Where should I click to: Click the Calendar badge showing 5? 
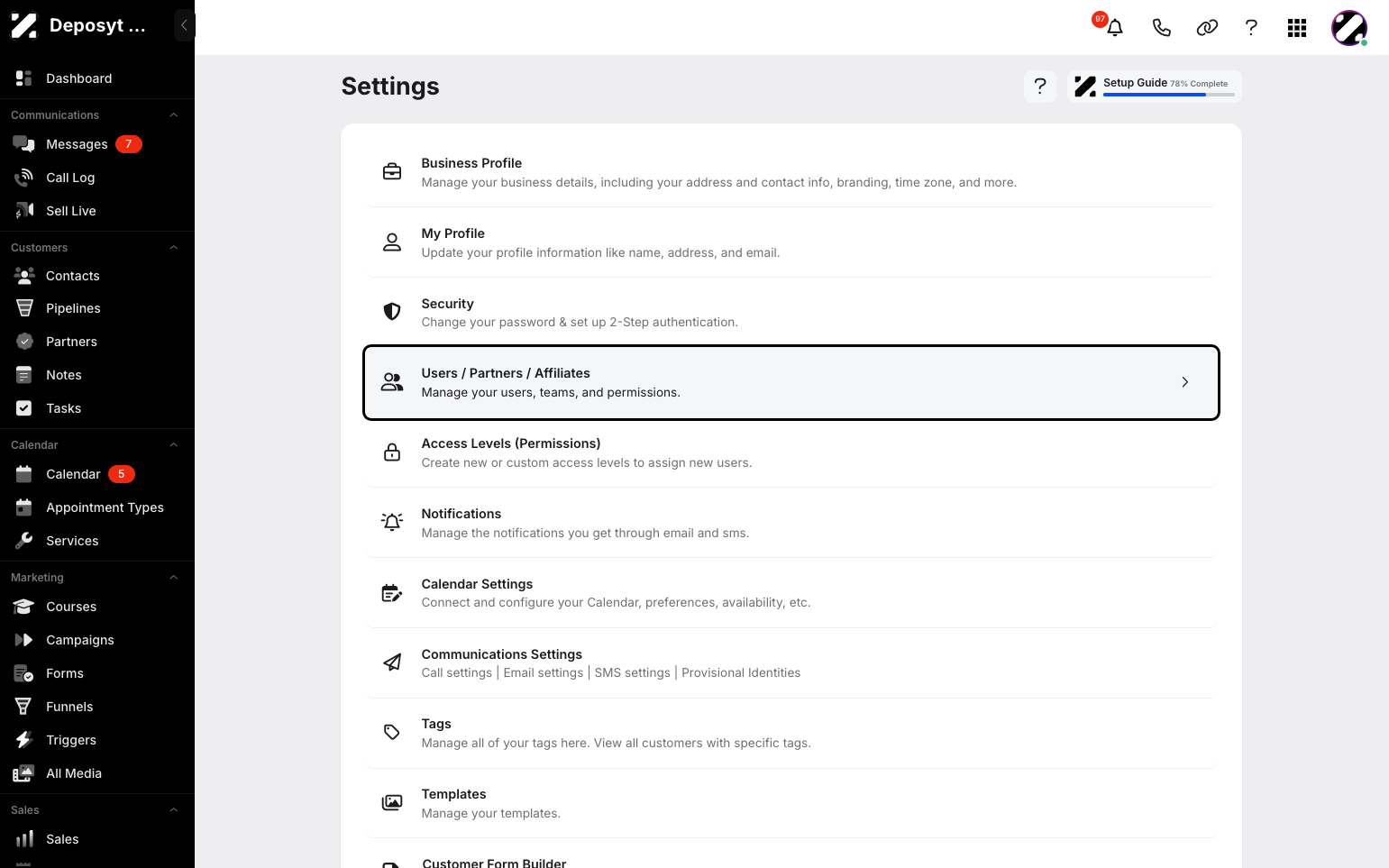point(122,474)
